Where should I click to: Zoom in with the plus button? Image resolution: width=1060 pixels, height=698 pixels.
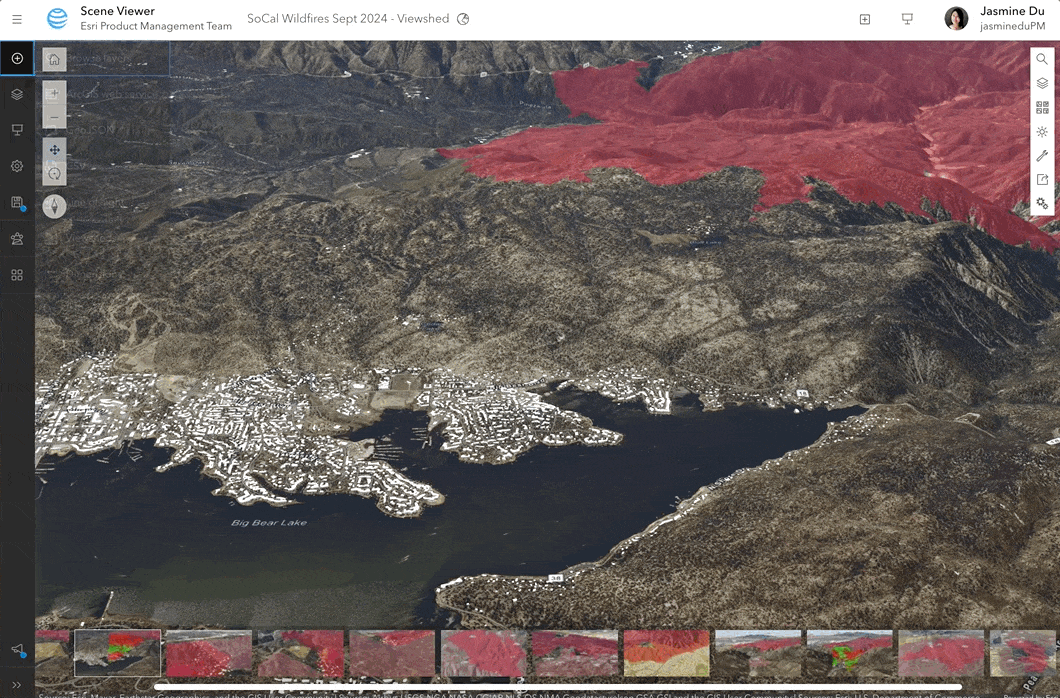54,94
